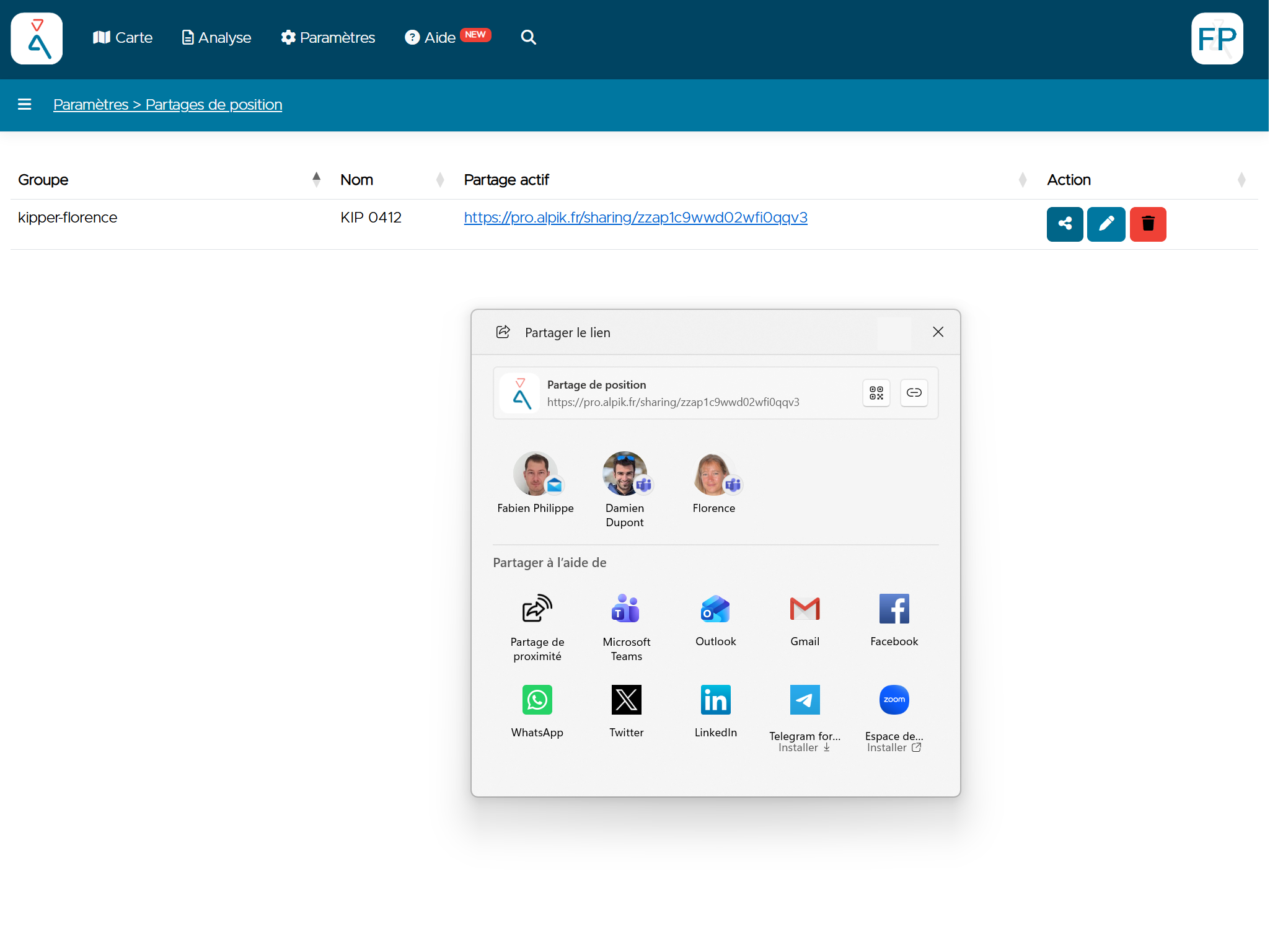Open the FP user profile avatar
The width and height of the screenshot is (1270, 952).
point(1217,38)
